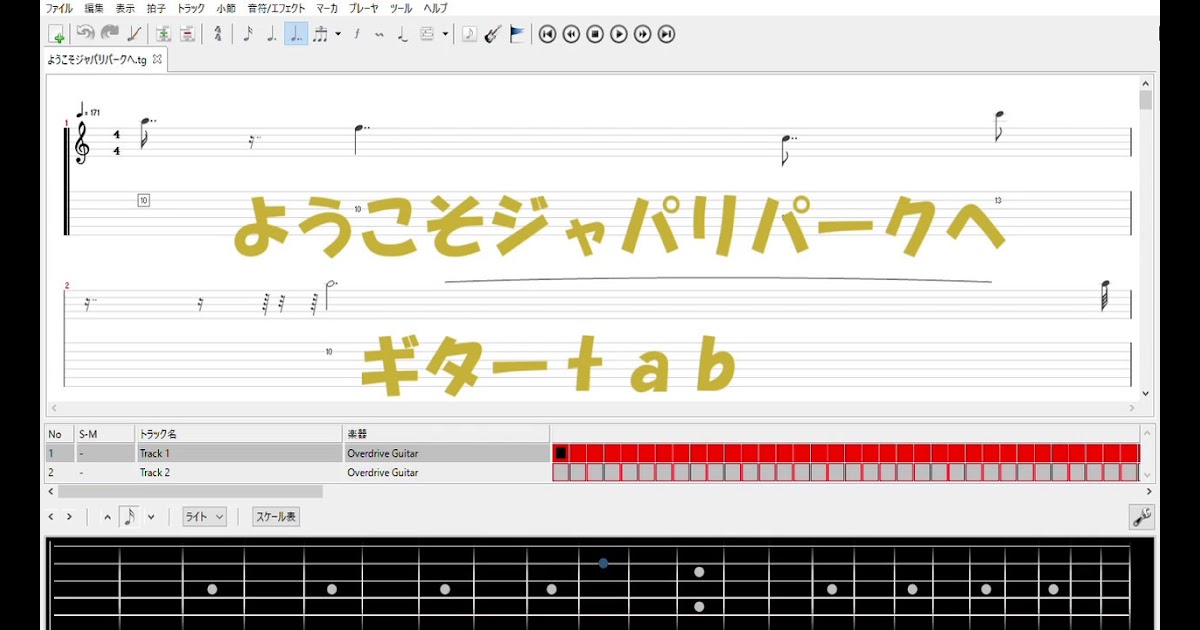Toggle the dotted note icon
This screenshot has width=1200, height=630.
pos(272,34)
